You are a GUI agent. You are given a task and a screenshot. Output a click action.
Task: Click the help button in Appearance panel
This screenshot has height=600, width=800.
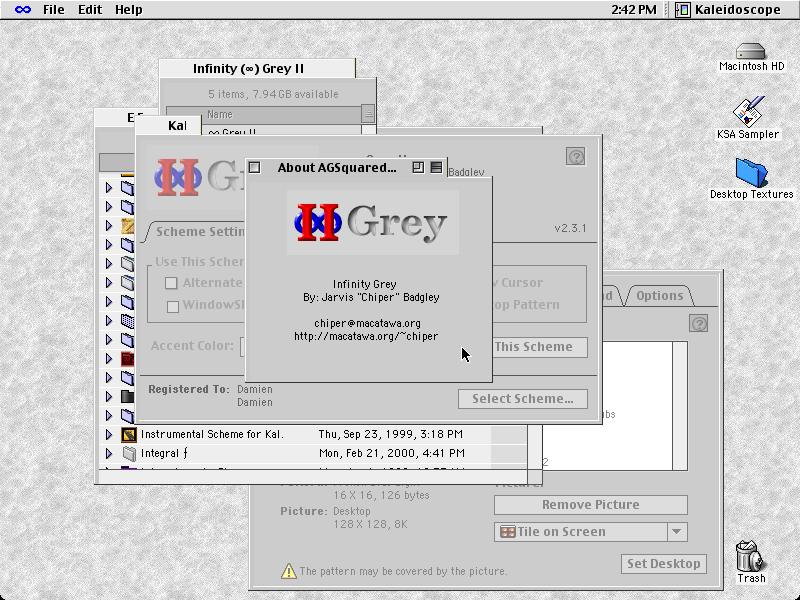[698, 323]
